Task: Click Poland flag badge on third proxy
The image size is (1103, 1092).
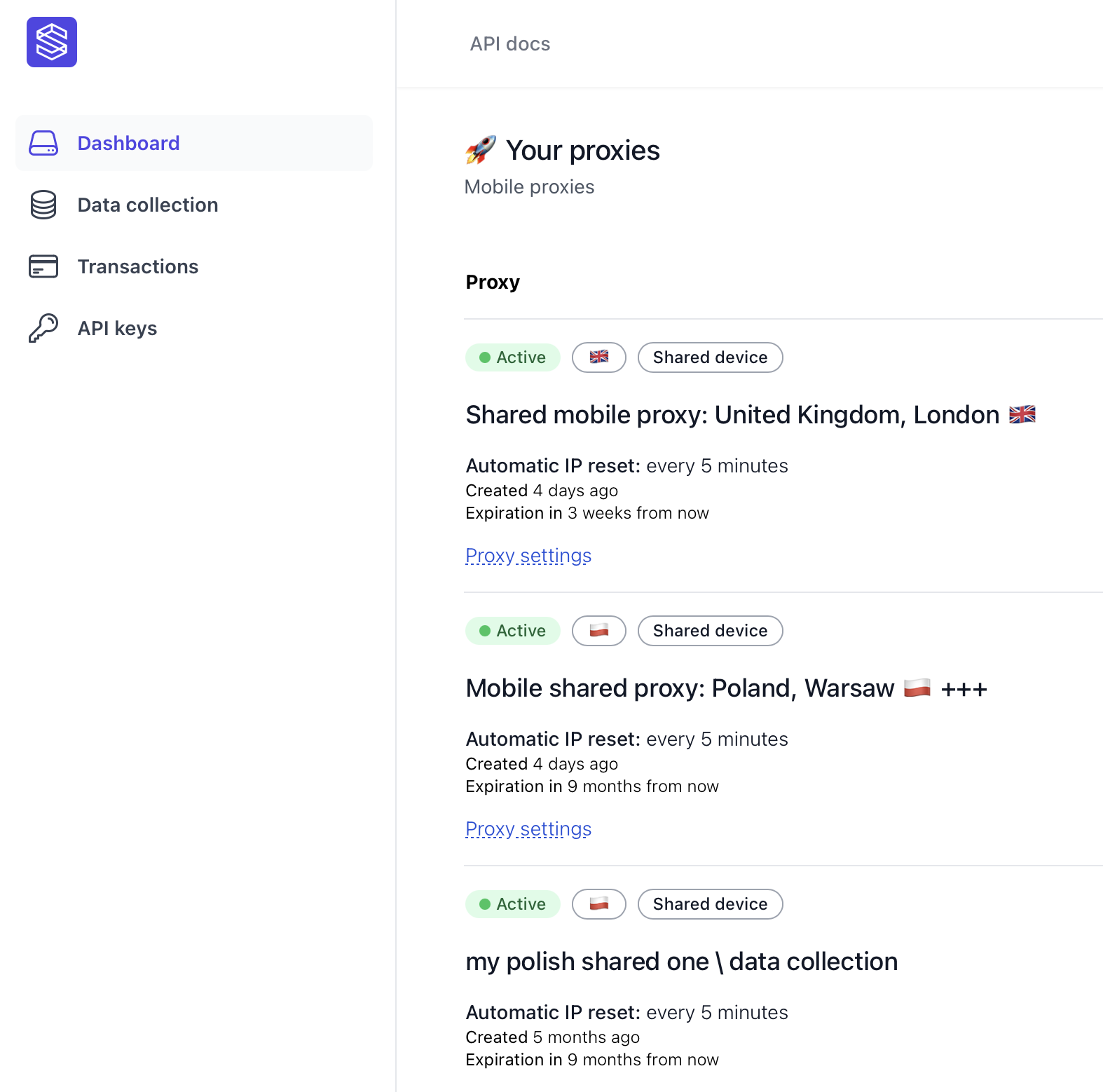Action: coord(598,904)
